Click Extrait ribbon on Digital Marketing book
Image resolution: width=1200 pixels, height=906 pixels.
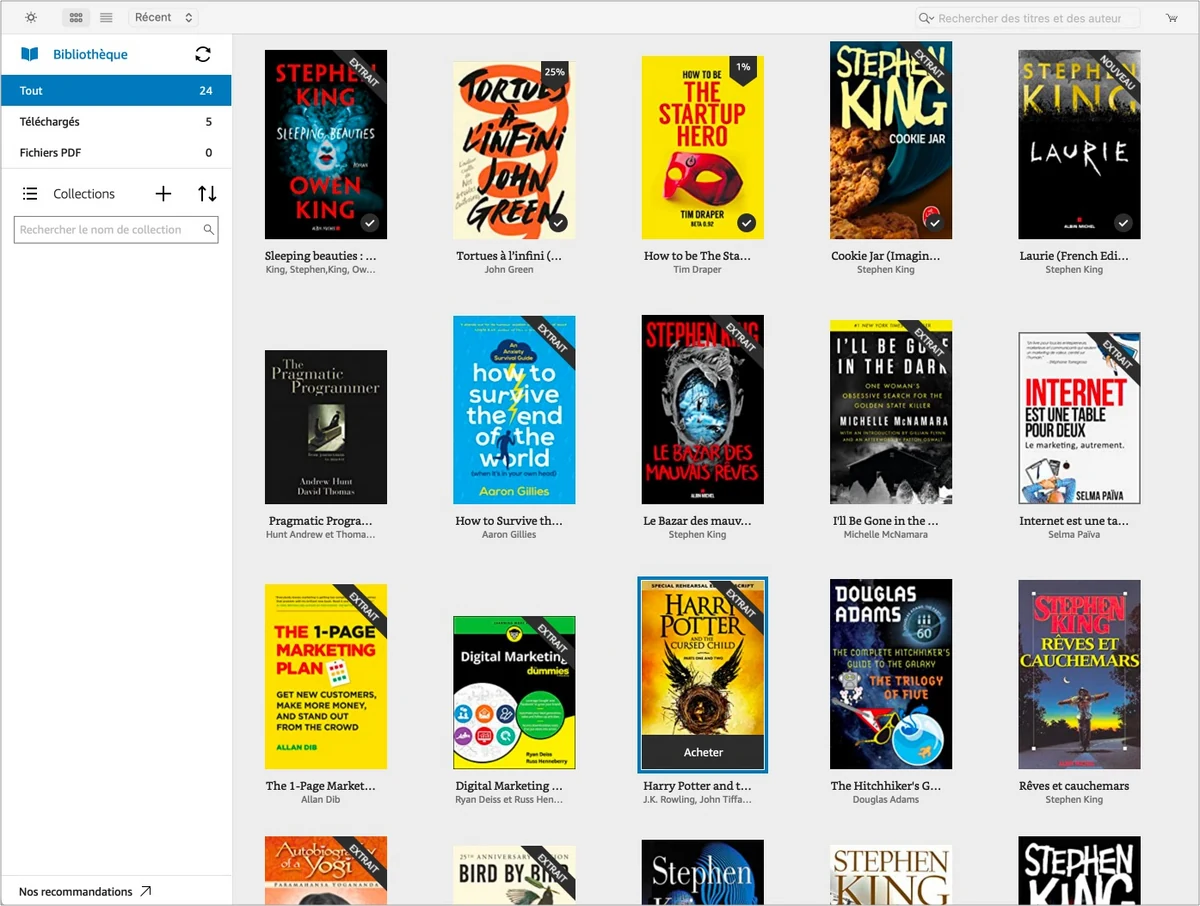click(x=549, y=641)
